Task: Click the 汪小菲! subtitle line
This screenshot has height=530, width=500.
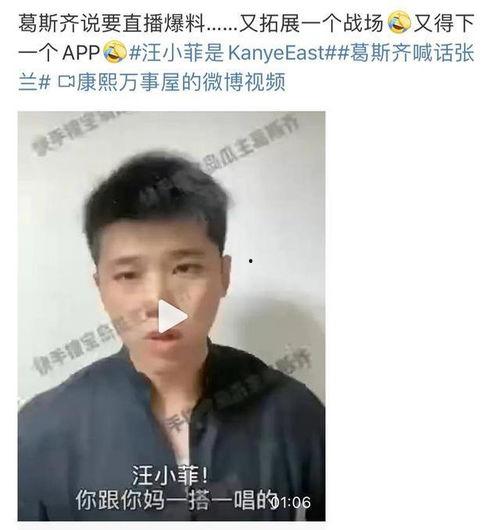Action: (170, 476)
